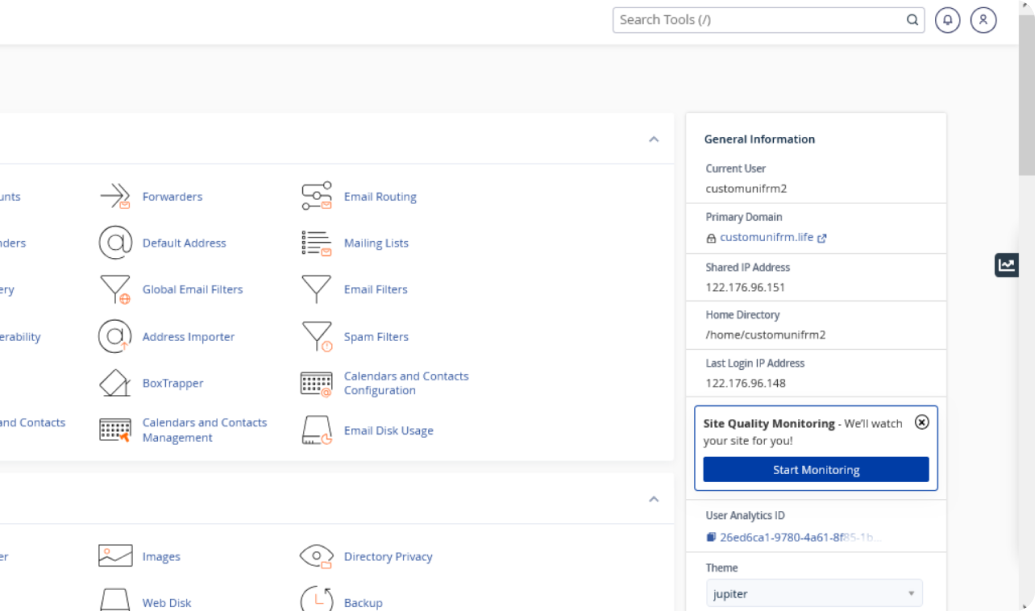Dismiss the Site Quality Monitoring banner
This screenshot has height=611, width=1035.
pyautogui.click(x=922, y=422)
